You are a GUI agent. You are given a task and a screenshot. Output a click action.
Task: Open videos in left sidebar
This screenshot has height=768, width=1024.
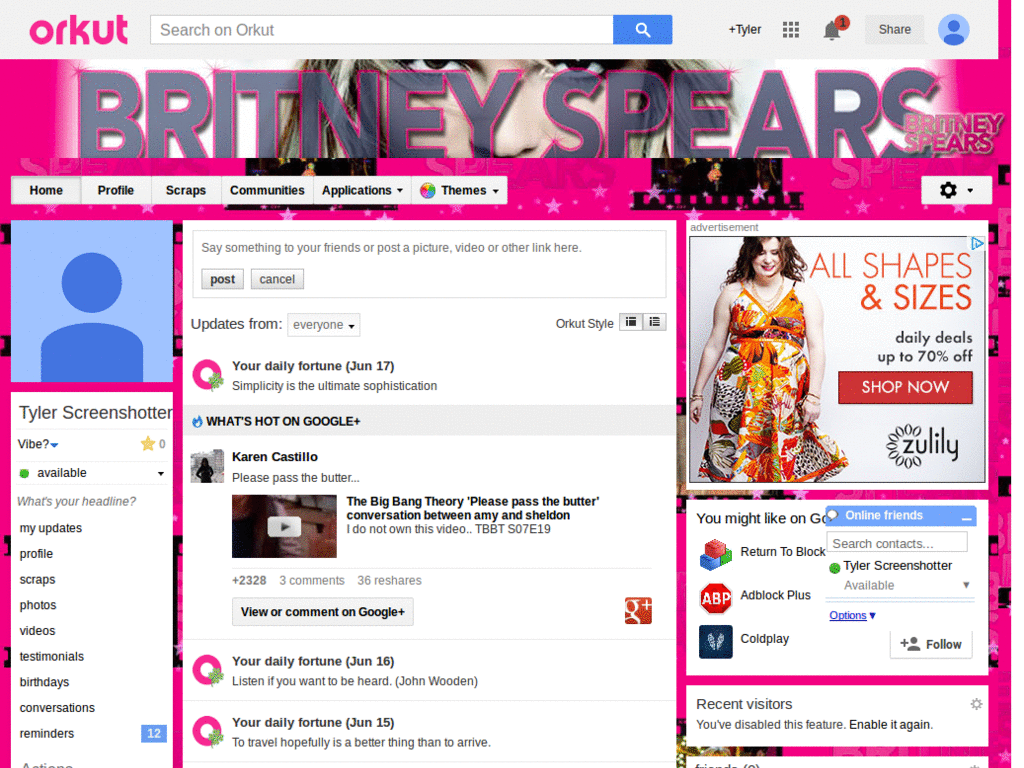click(37, 631)
